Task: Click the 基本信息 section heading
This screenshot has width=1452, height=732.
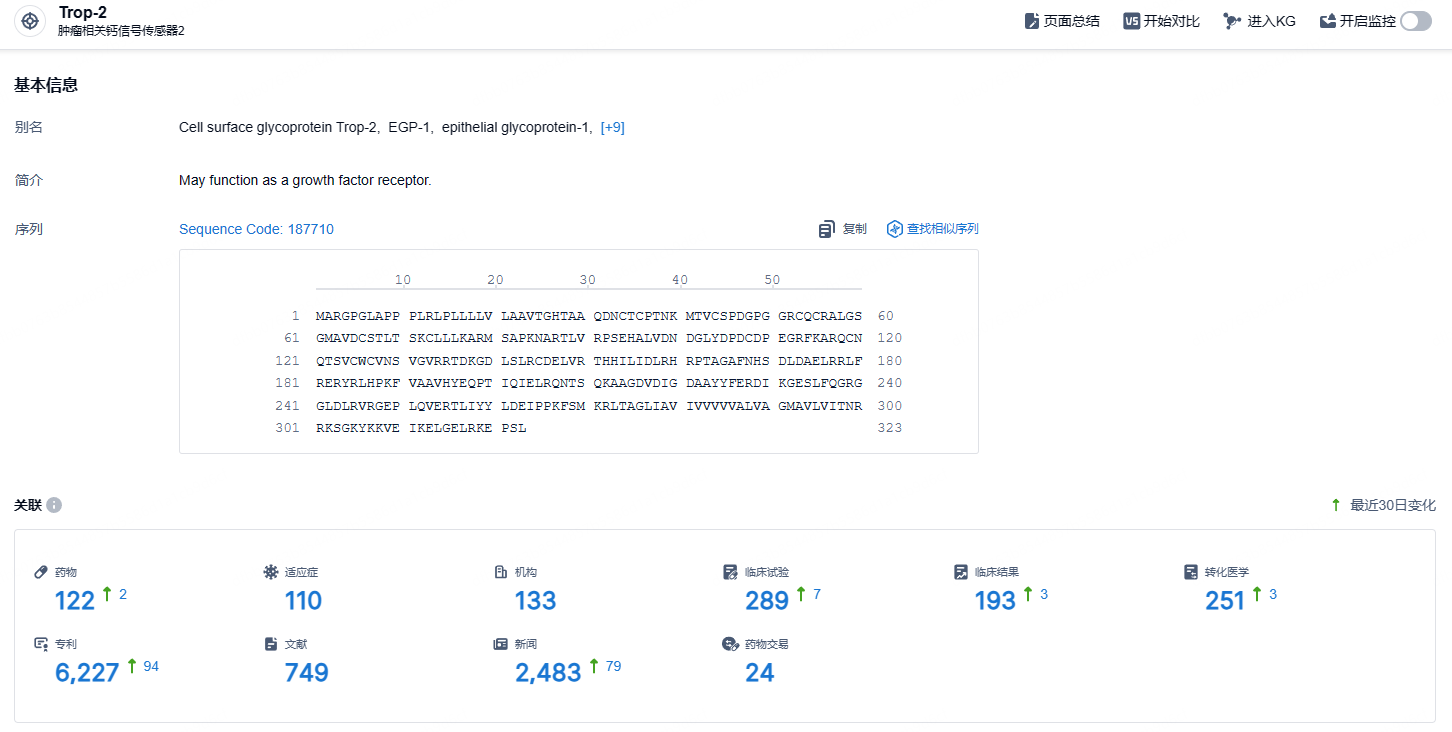Action: [46, 85]
